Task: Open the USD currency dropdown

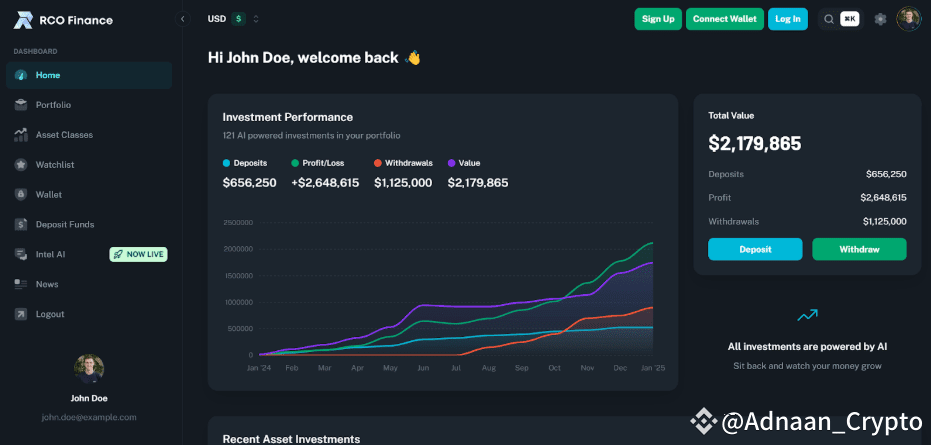Action: [x=233, y=19]
